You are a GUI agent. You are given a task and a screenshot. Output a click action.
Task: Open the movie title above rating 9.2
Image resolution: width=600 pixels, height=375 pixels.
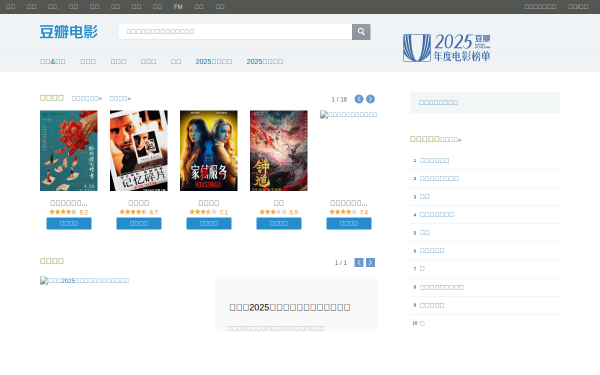[x=69, y=203]
